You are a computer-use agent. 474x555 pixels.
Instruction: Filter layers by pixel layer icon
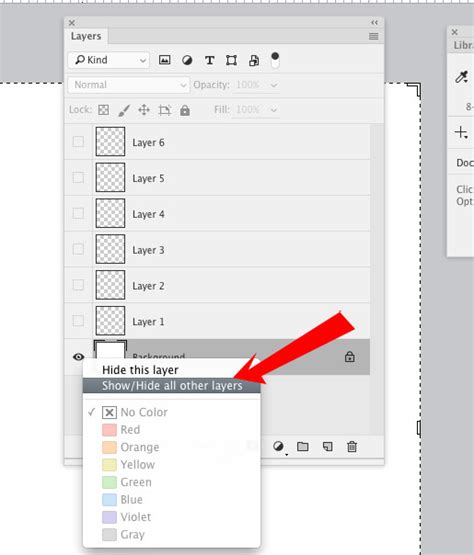pos(164,60)
